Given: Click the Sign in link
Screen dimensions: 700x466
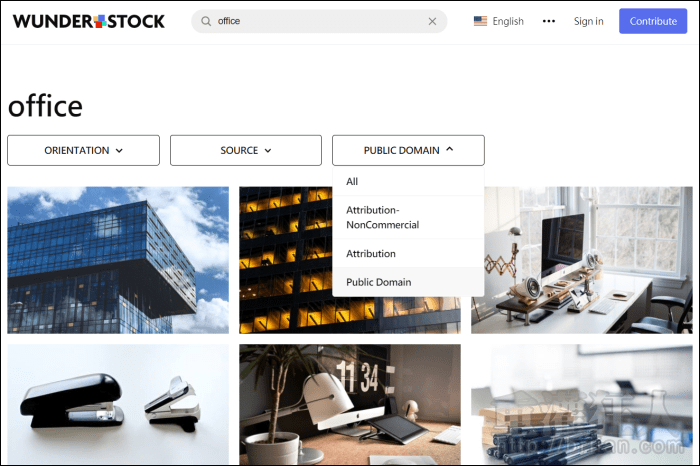Looking at the screenshot, I should (x=588, y=21).
